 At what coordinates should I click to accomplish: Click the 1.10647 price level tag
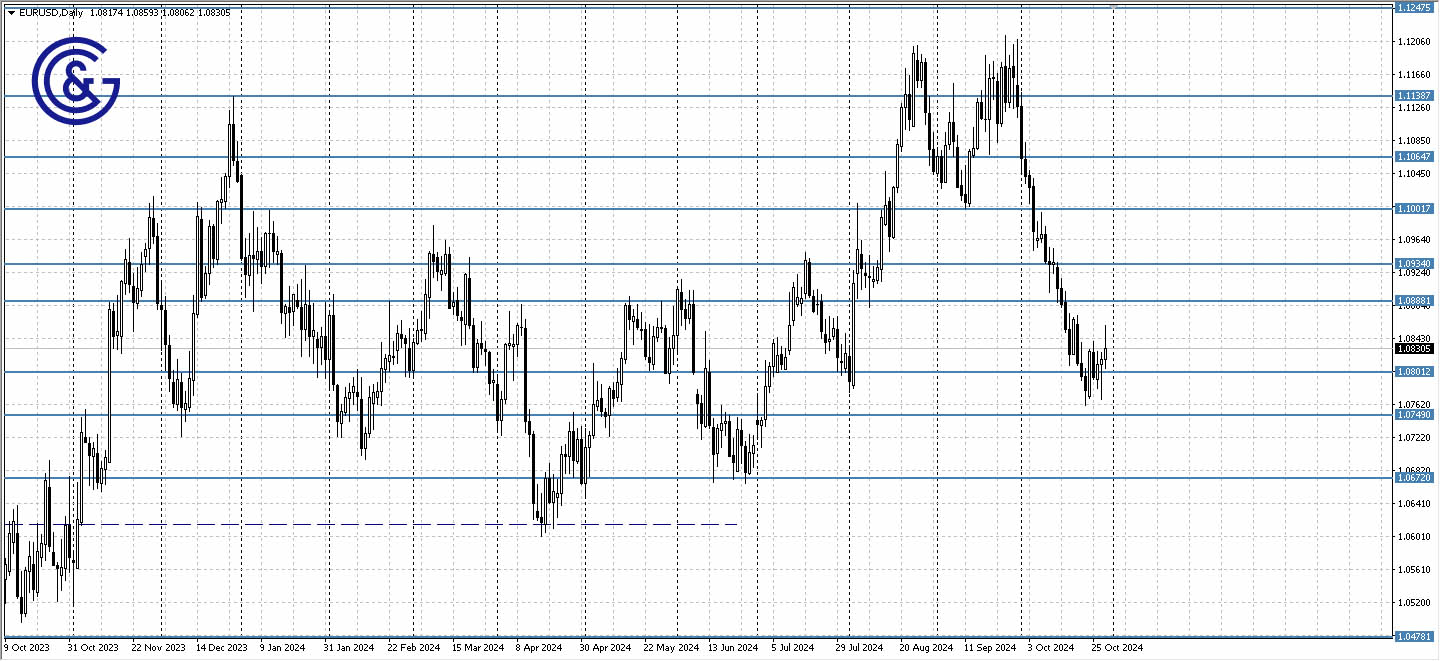pos(1416,156)
